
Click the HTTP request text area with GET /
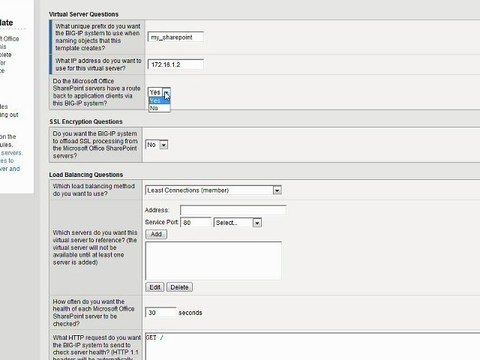313,346
